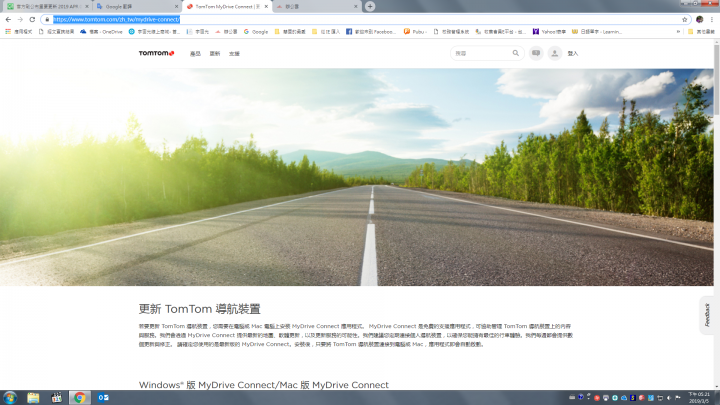Open the OneDrive bookmark
This screenshot has width=720, height=405.
[x=101, y=32]
